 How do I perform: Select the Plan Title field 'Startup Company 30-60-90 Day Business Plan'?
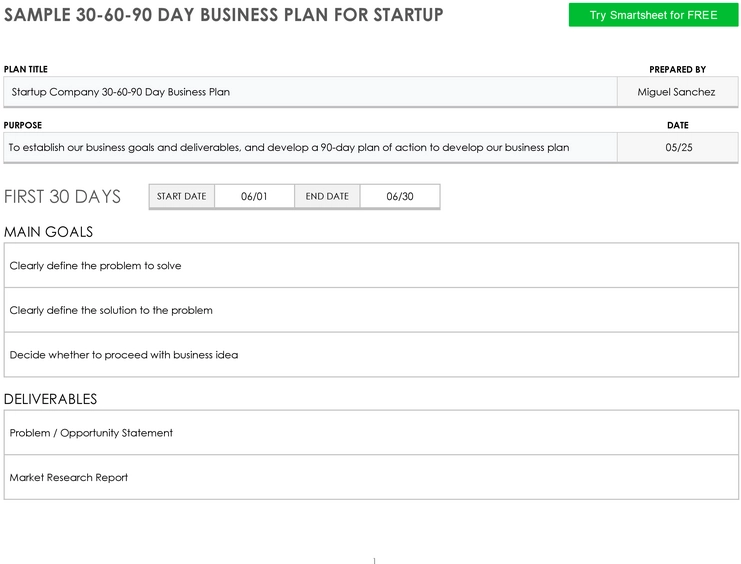[x=310, y=92]
